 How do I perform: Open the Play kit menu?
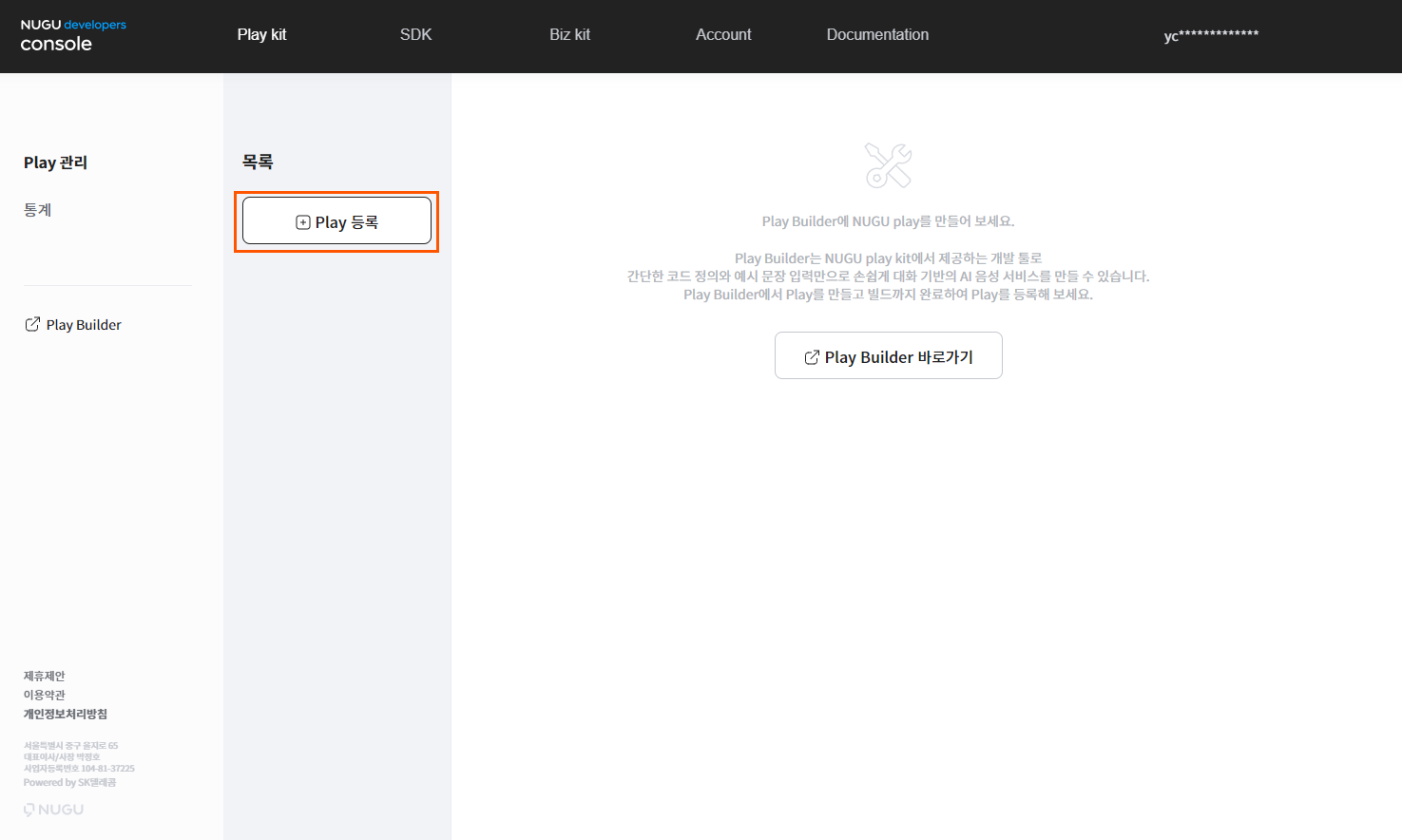(x=261, y=35)
